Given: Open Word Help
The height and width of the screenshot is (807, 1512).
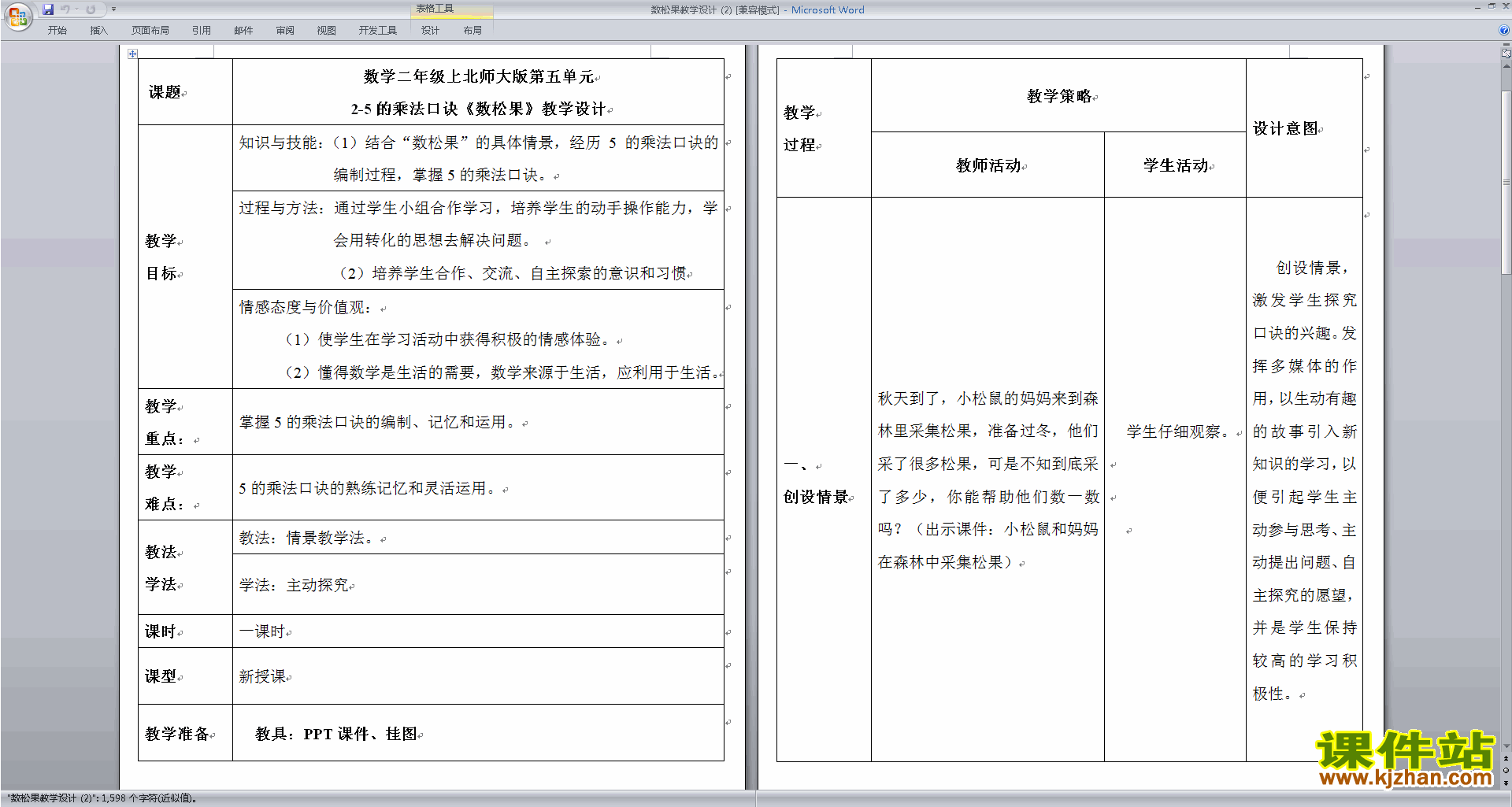Looking at the screenshot, I should tap(1504, 30).
